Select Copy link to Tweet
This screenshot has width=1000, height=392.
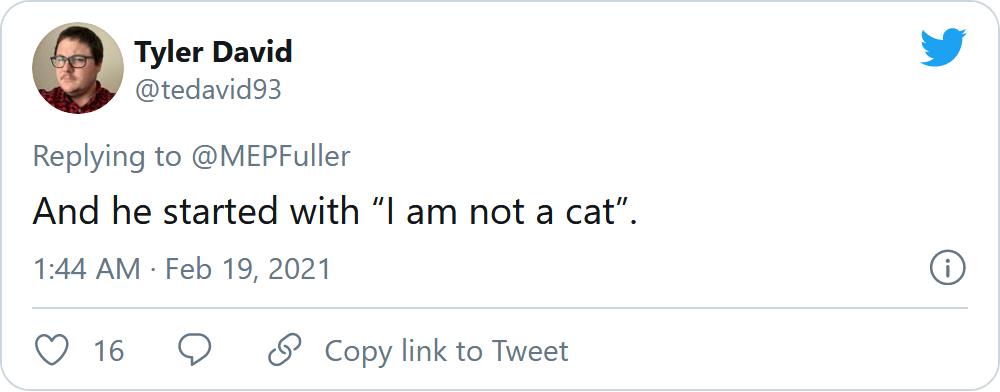(446, 351)
